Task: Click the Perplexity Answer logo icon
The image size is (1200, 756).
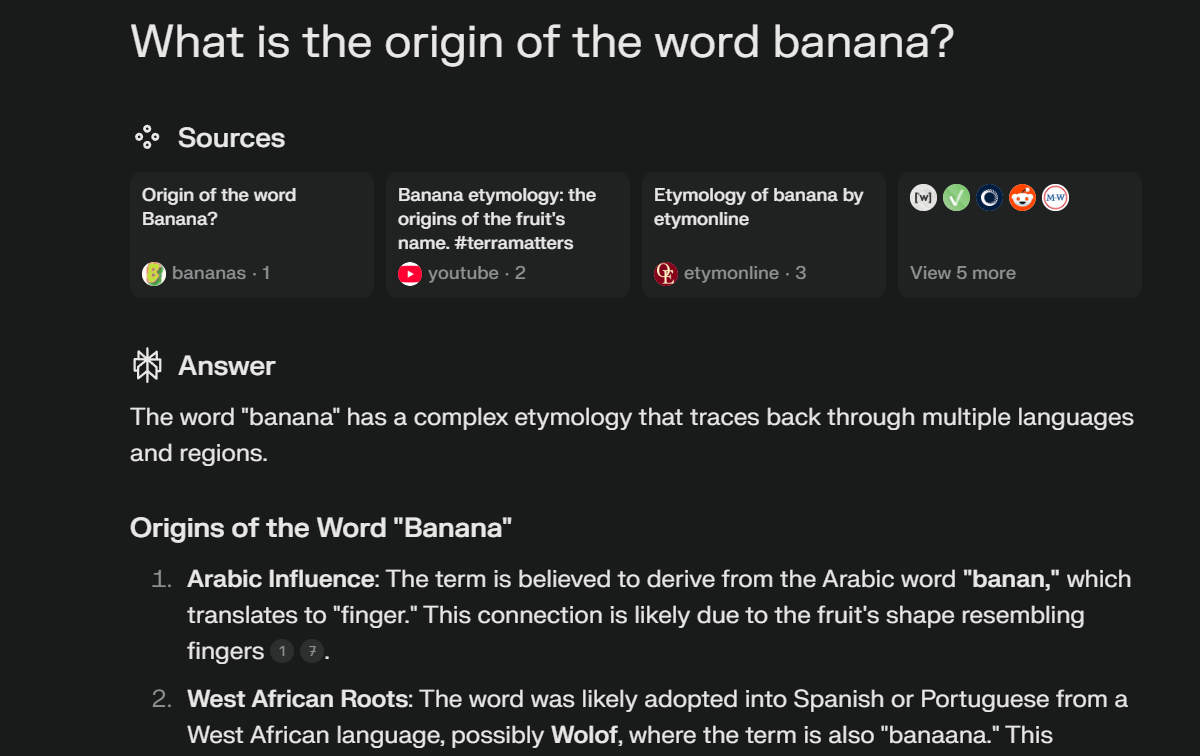Action: click(x=147, y=366)
